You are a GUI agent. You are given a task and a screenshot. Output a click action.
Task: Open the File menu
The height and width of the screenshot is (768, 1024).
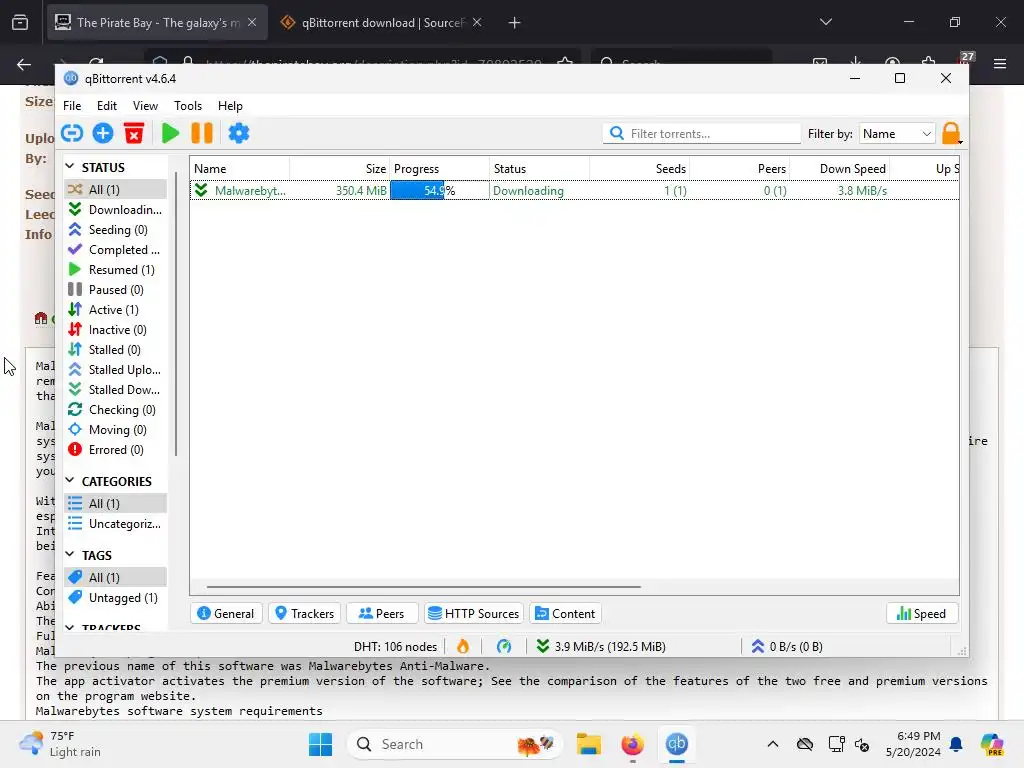pyautogui.click(x=72, y=106)
